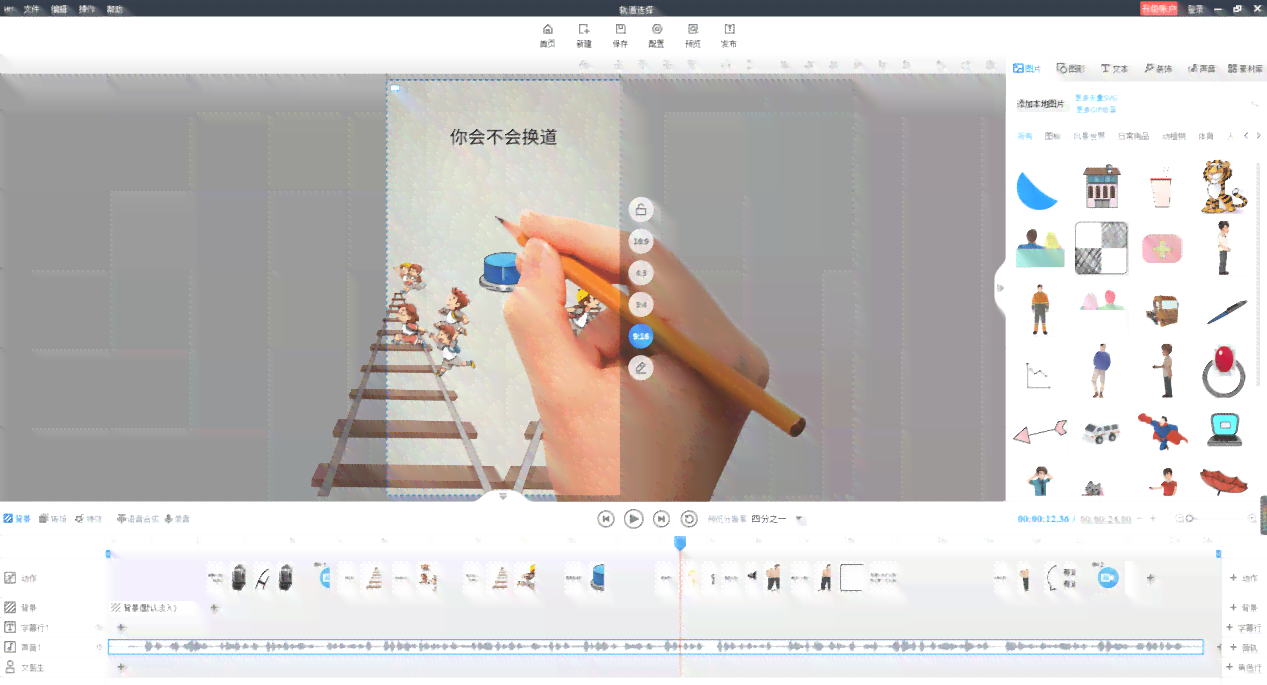Open the 更多矢量SVG link

click(x=1096, y=98)
